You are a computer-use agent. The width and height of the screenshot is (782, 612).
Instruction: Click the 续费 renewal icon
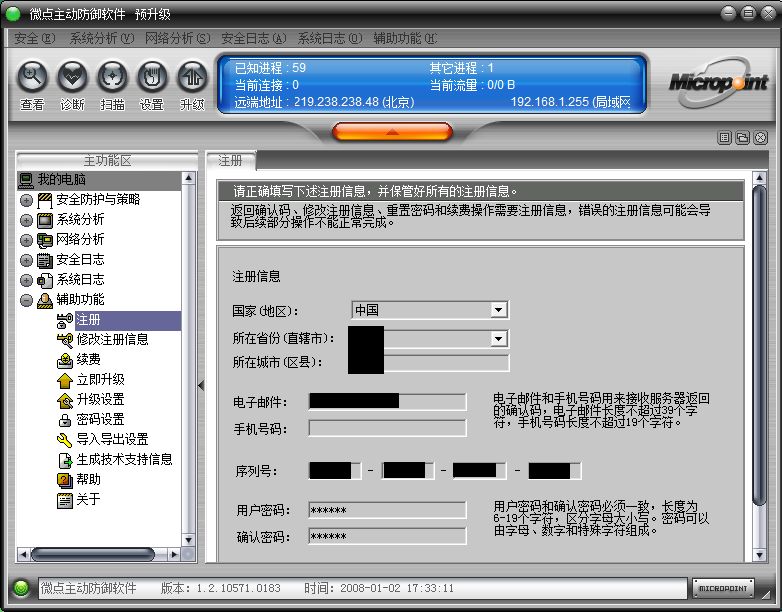coord(65,360)
